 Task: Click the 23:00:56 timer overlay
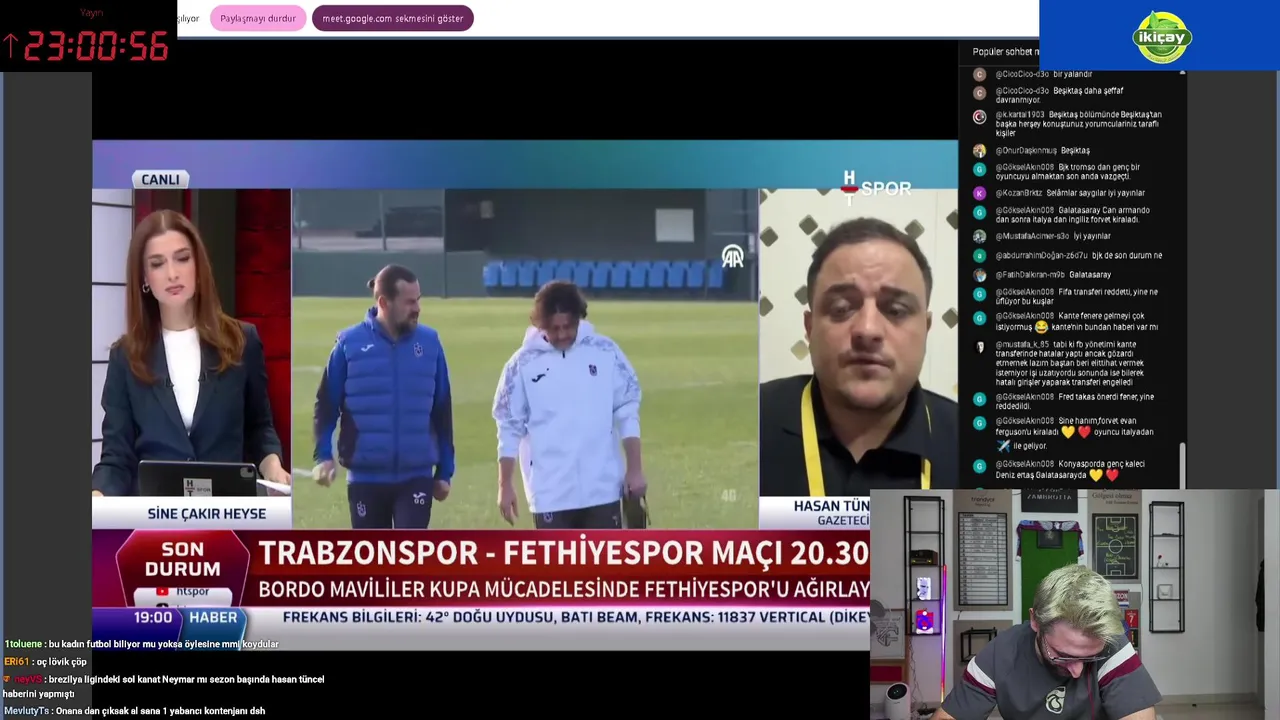pyautogui.click(x=86, y=45)
